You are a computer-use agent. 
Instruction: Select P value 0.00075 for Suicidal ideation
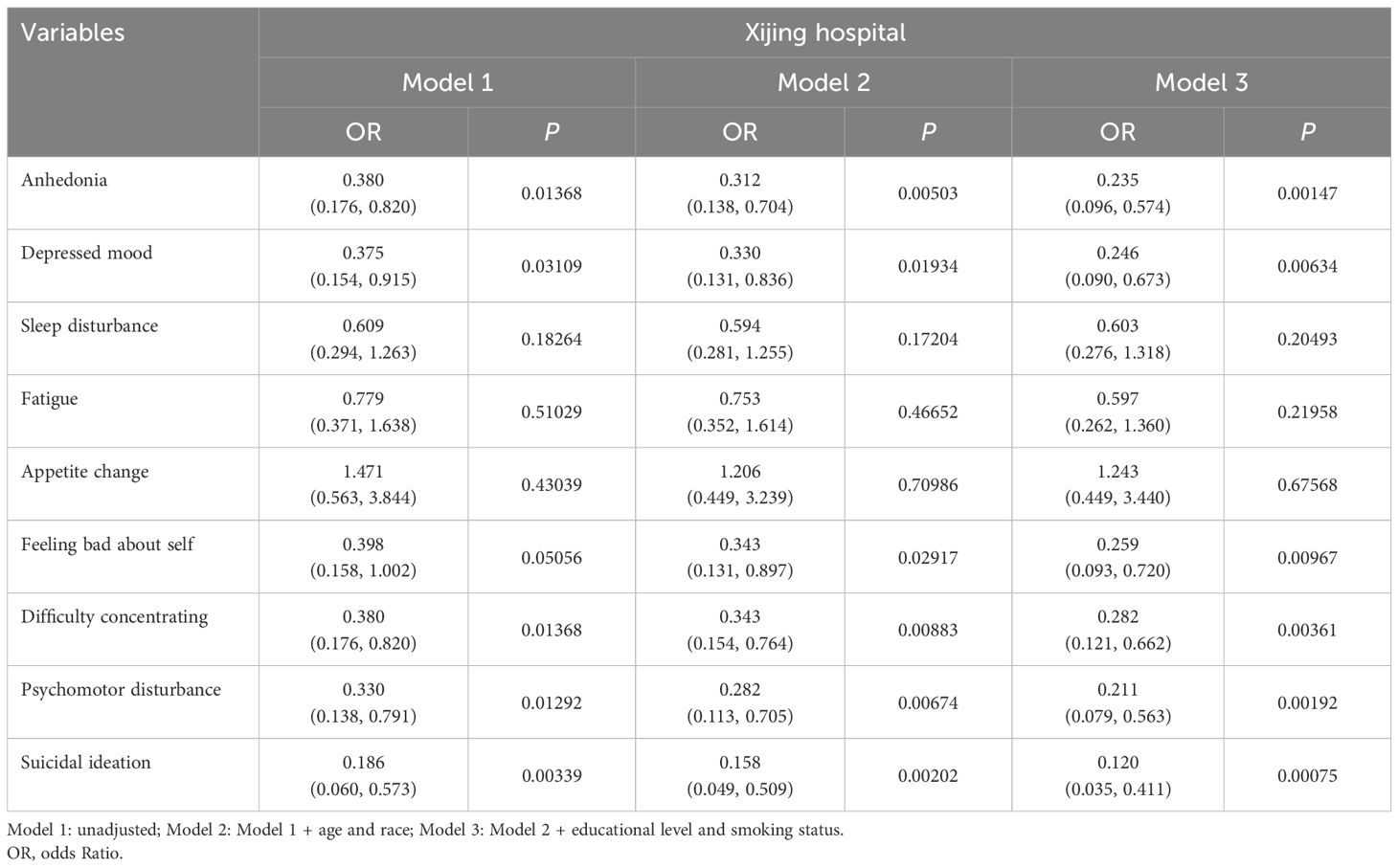point(1307,775)
